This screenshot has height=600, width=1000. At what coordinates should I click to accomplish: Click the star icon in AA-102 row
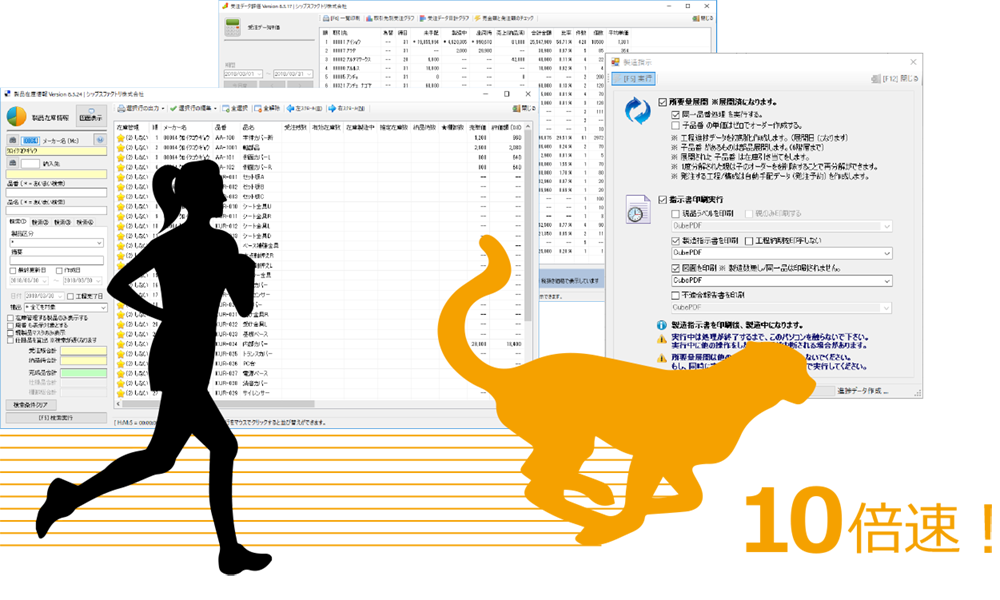(121, 167)
